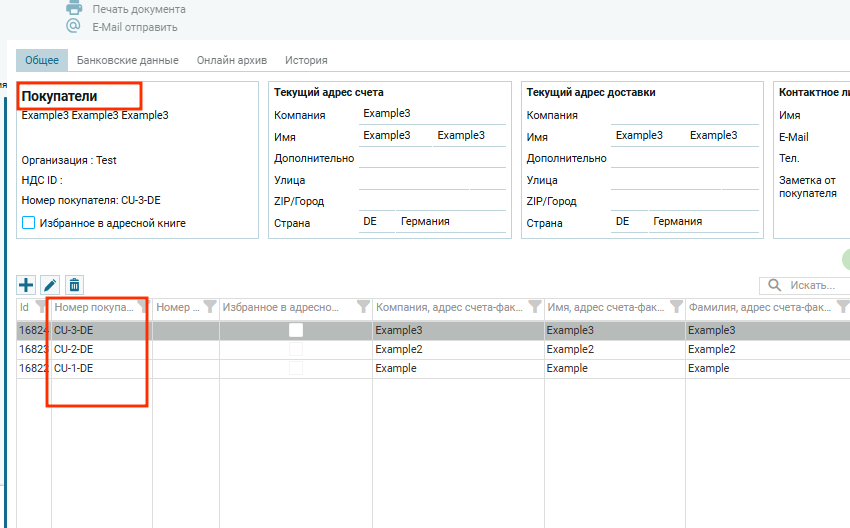Open filter for Имя, адрес счета-фактуры column
Image resolution: width=850 pixels, height=528 pixels.
pyautogui.click(x=675, y=307)
